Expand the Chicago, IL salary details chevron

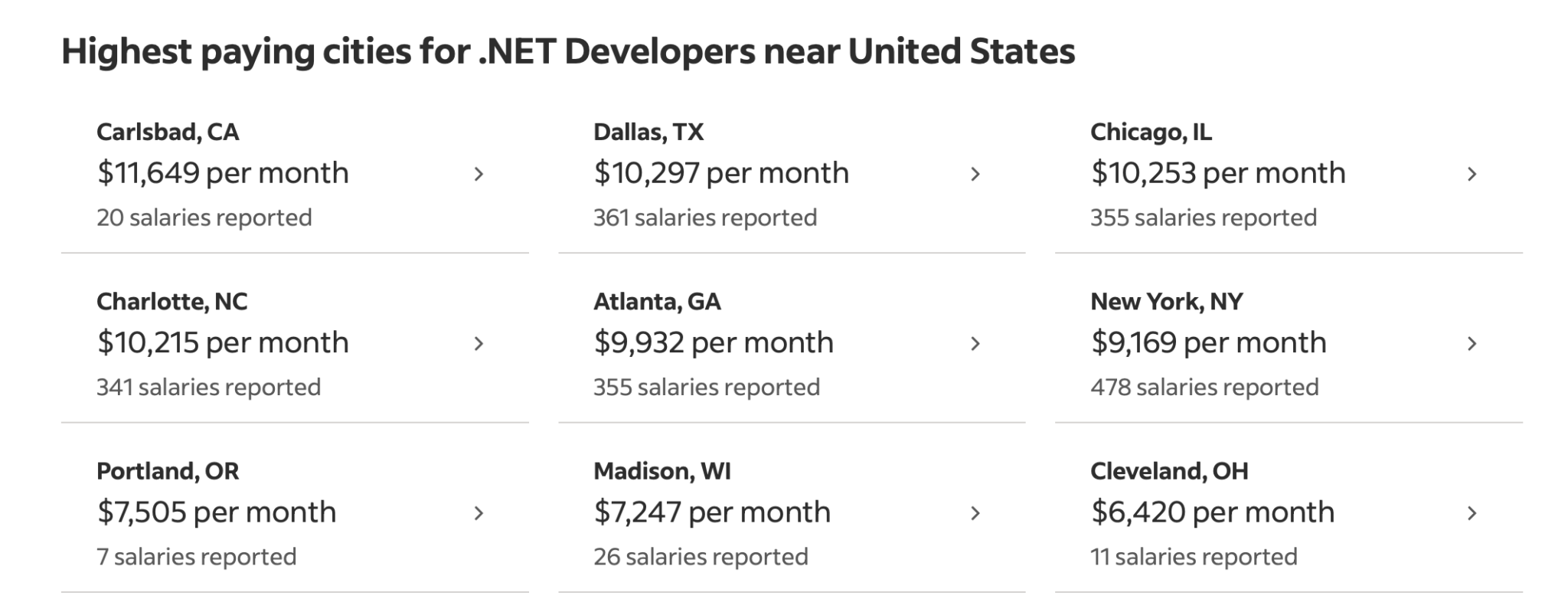pos(1472,175)
